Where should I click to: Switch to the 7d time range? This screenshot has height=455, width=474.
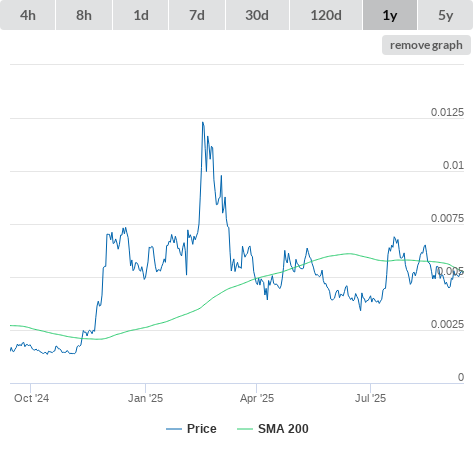pos(197,15)
